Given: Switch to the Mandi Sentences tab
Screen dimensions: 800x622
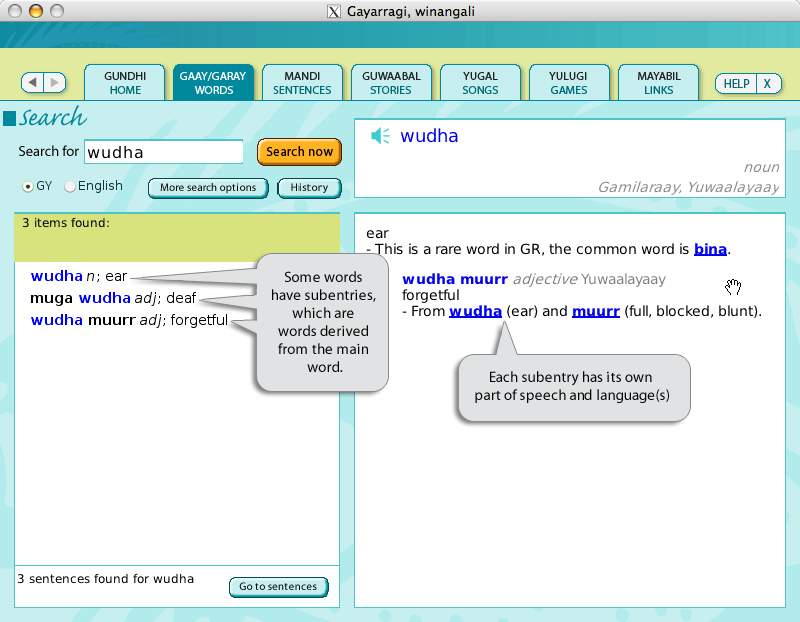Looking at the screenshot, I should click(x=302, y=82).
